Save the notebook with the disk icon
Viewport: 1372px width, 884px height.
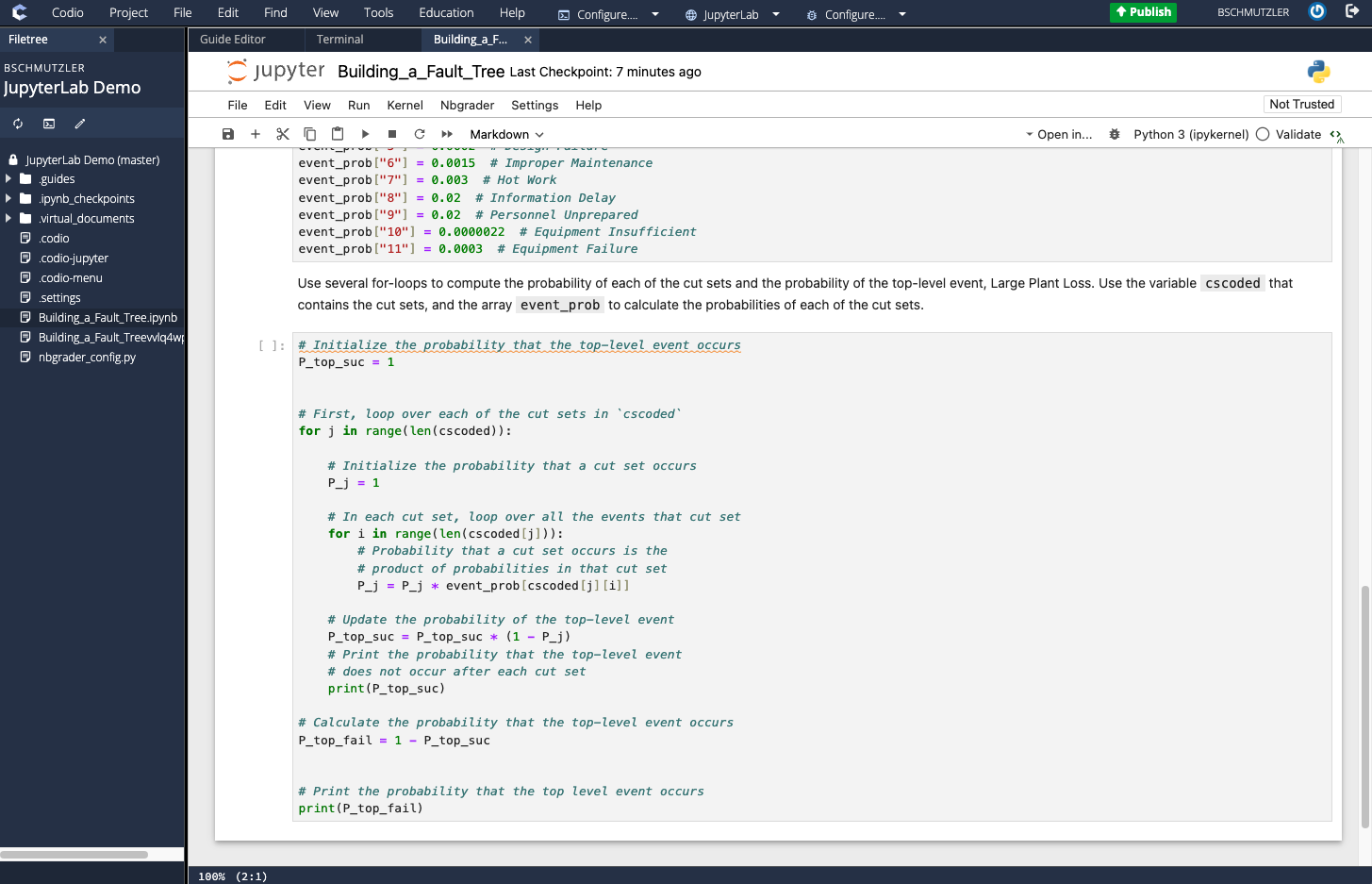coord(228,134)
